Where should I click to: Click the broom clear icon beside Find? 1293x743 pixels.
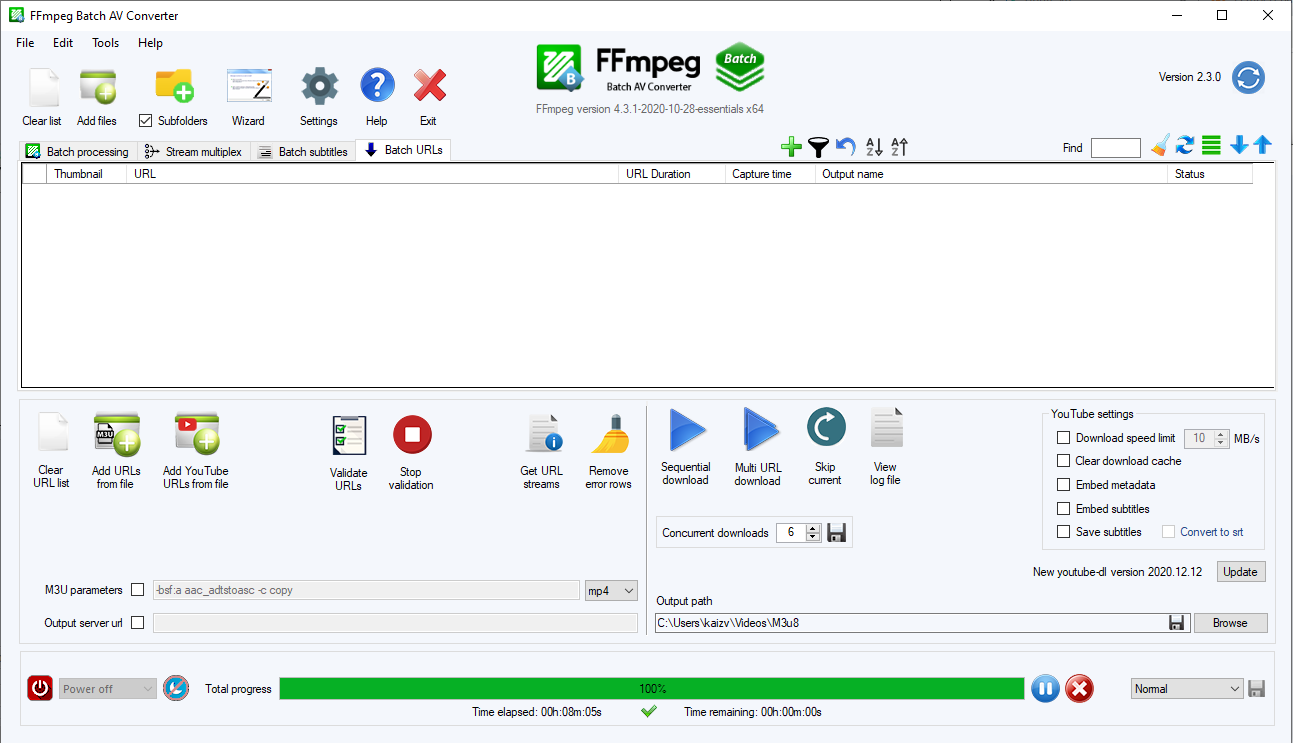(x=1159, y=146)
